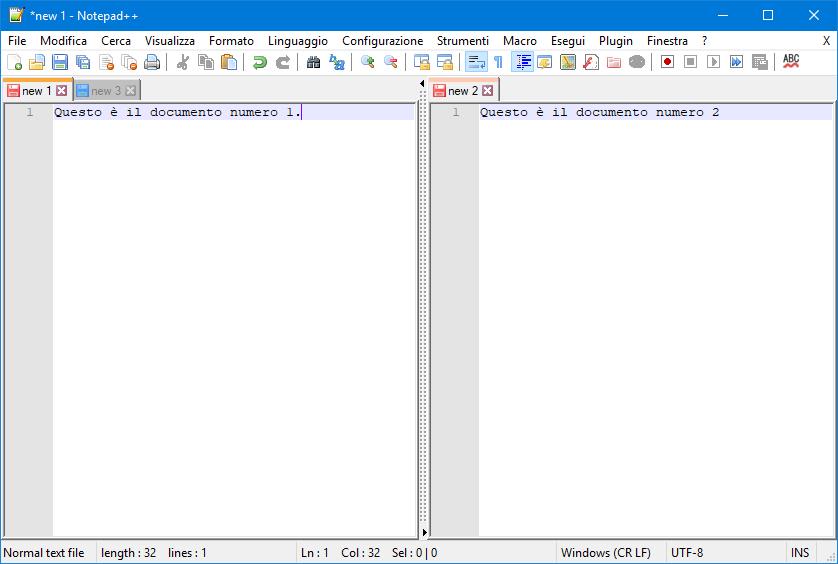Viewport: 838px width, 564px height.
Task: Save the current document via toolbar
Action: point(60,62)
